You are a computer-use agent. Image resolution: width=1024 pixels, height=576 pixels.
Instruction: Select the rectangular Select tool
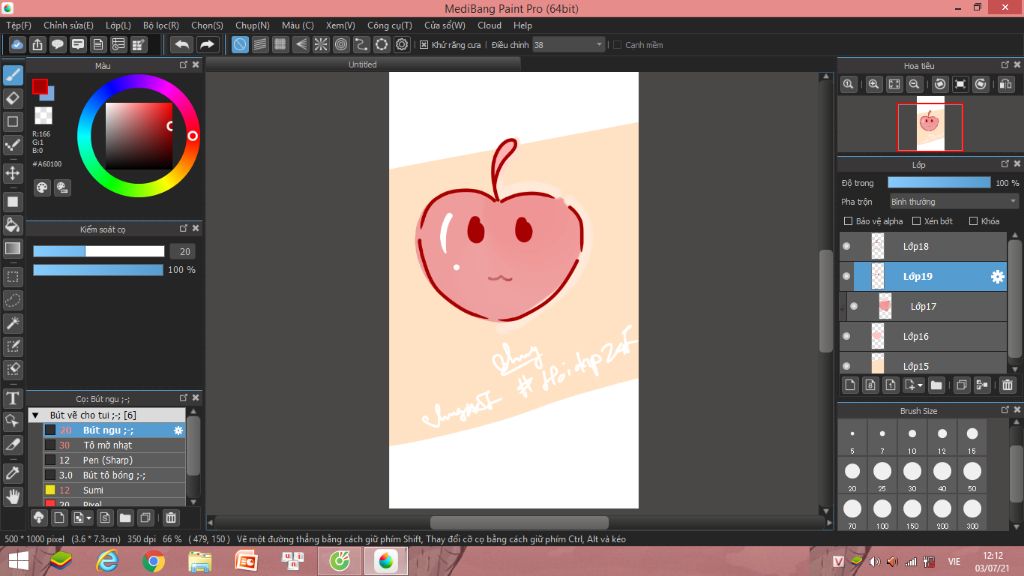[12, 277]
